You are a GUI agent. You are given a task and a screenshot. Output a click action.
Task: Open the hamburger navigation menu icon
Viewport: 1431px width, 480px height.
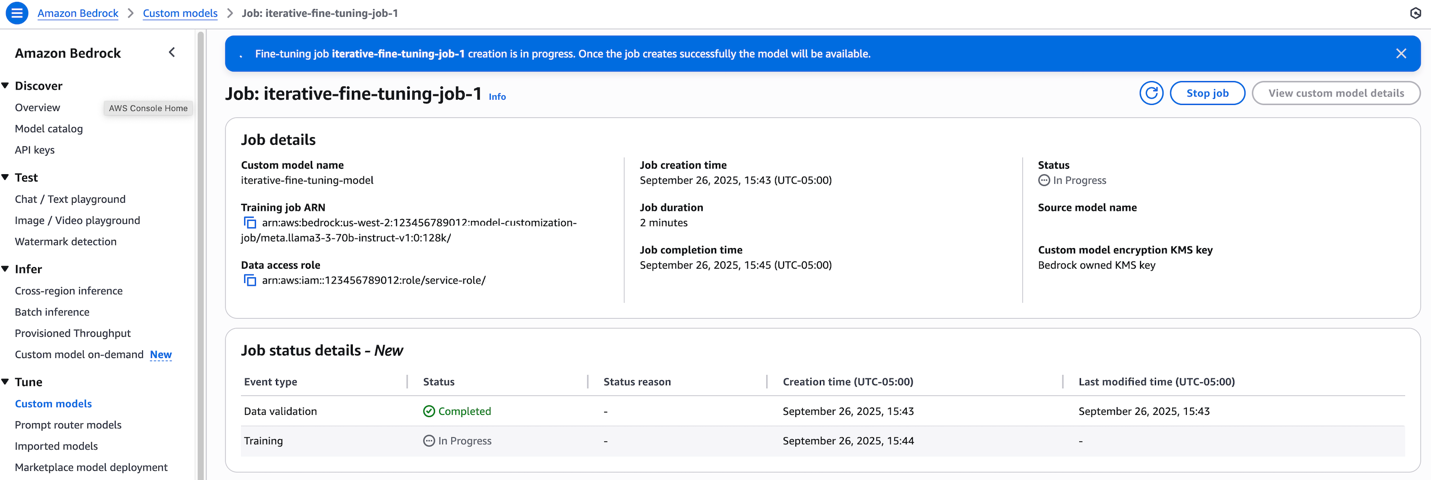[x=17, y=13]
